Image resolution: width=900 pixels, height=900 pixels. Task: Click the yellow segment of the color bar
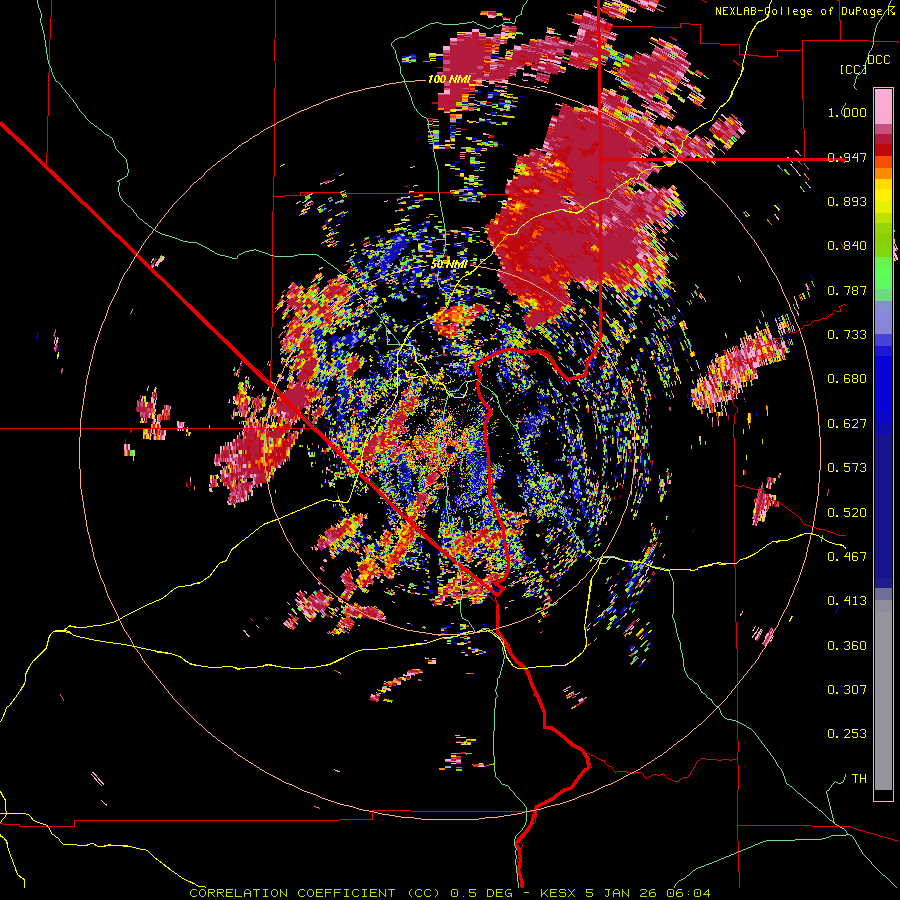pyautogui.click(x=883, y=197)
